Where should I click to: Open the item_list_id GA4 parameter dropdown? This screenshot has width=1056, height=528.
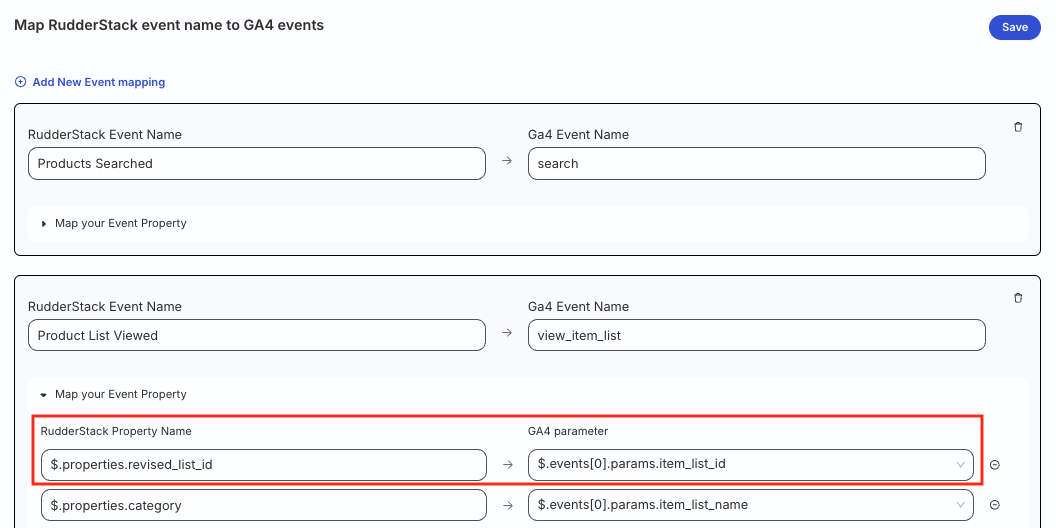pyautogui.click(x=750, y=465)
